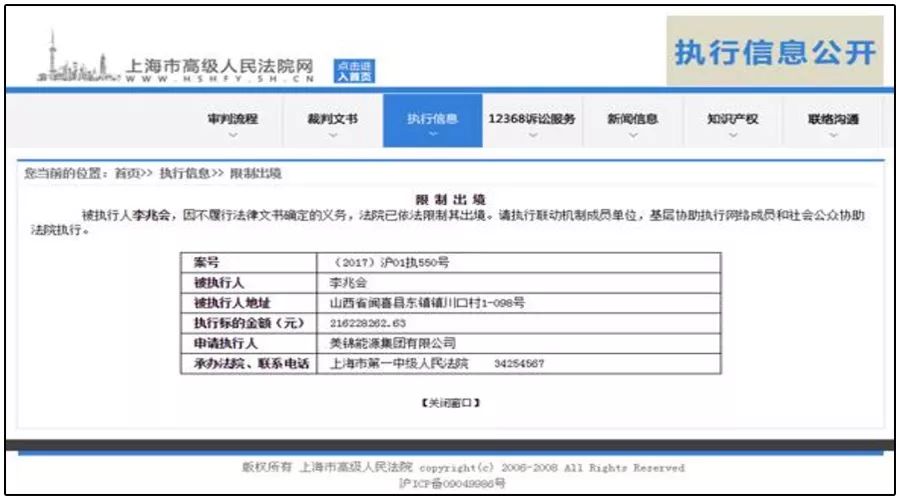Click the blue 点击进入首页 badge
Screen dimensions: 900x500
coord(354,71)
